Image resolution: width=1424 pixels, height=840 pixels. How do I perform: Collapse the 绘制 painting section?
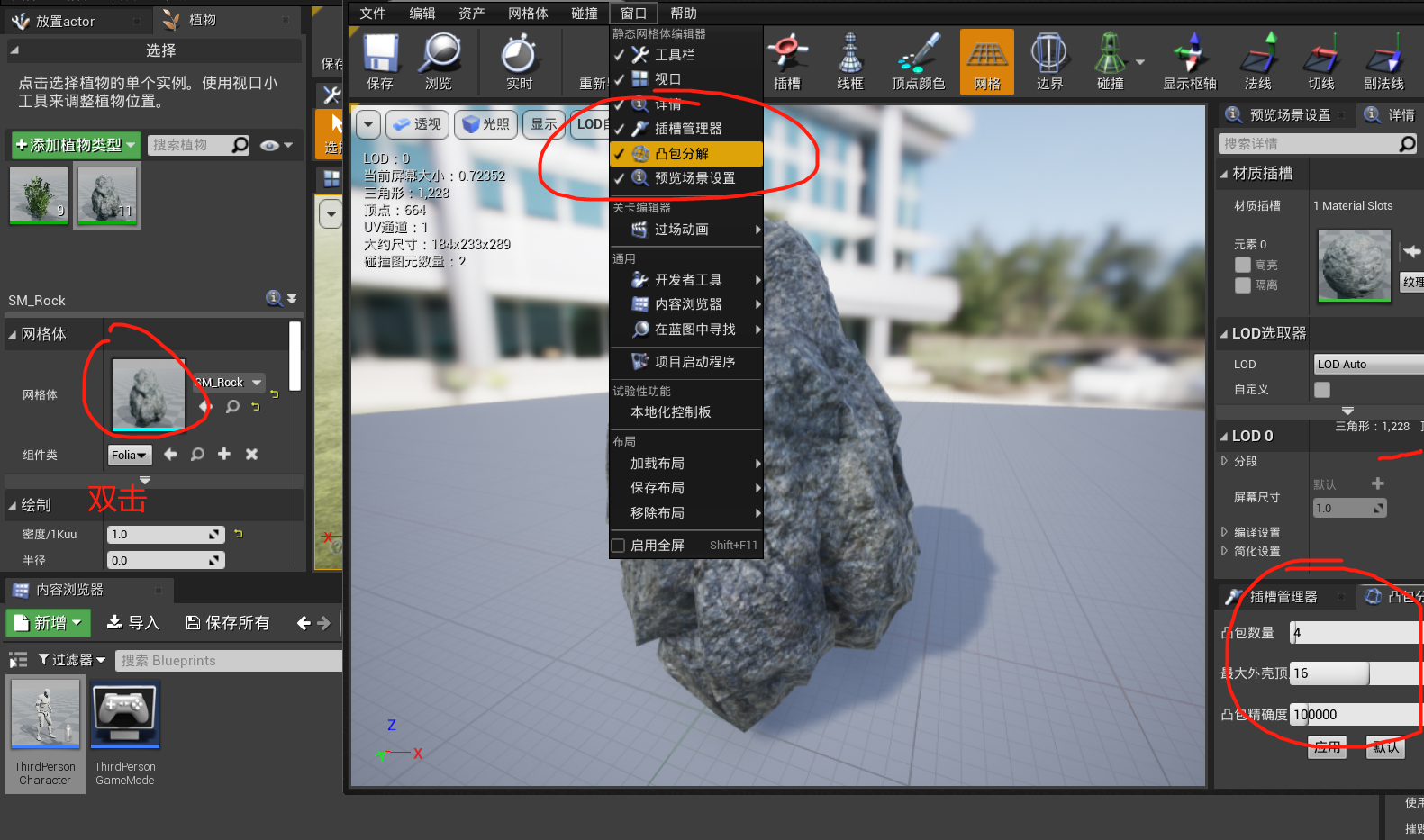13,506
